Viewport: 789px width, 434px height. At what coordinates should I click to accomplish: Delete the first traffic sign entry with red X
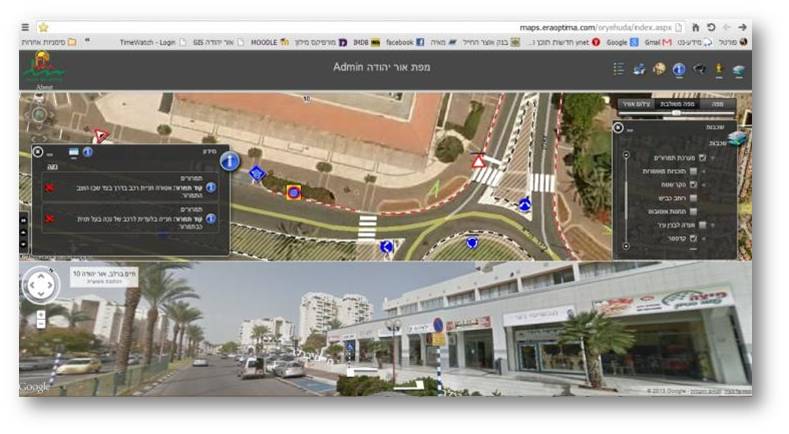pyautogui.click(x=49, y=187)
